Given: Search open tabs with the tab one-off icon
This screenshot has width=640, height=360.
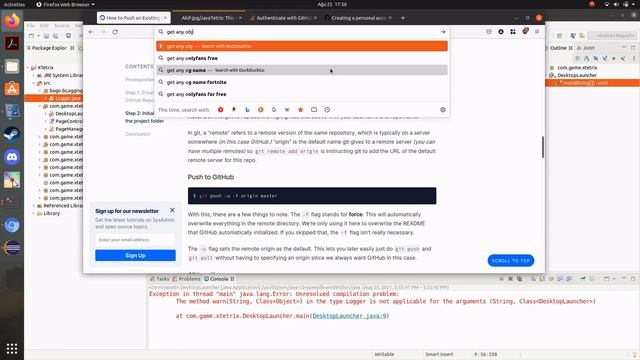Looking at the screenshot, I should pos(314,110).
